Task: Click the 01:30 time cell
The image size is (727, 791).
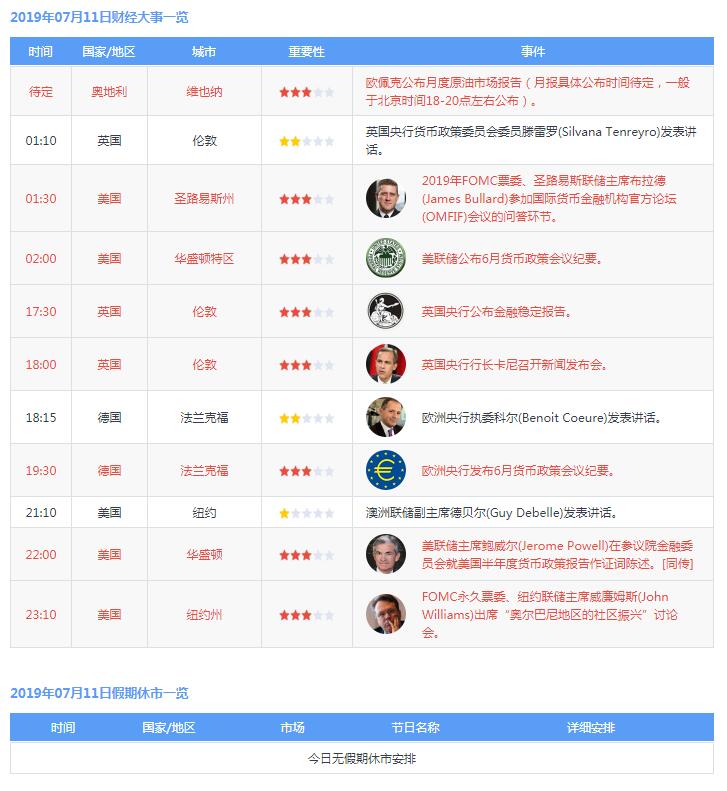Action: (x=41, y=198)
